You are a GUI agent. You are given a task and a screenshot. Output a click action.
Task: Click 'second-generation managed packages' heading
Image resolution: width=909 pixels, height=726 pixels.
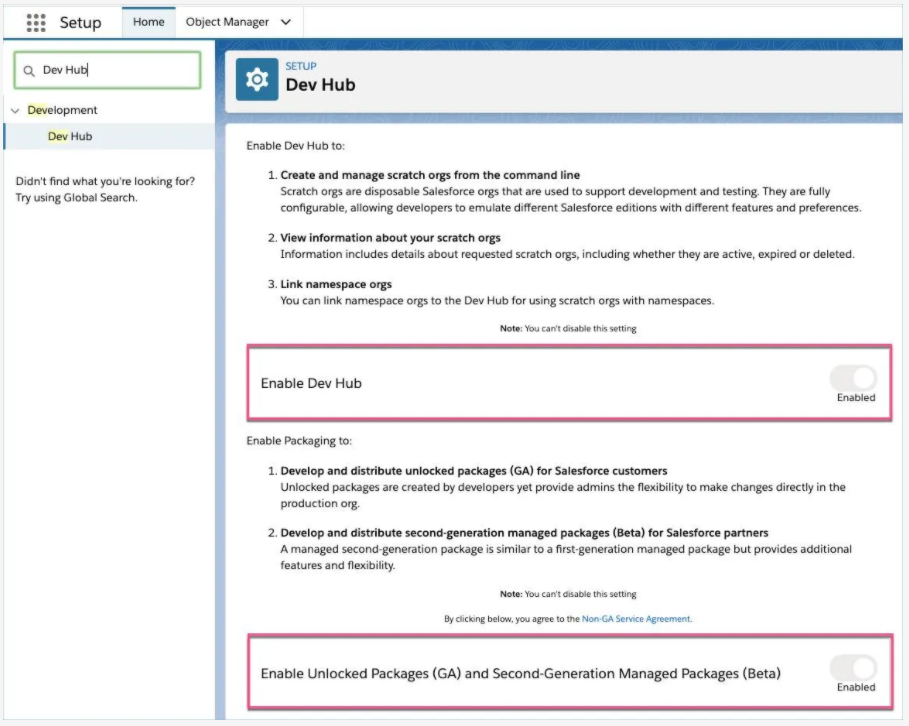pos(524,533)
